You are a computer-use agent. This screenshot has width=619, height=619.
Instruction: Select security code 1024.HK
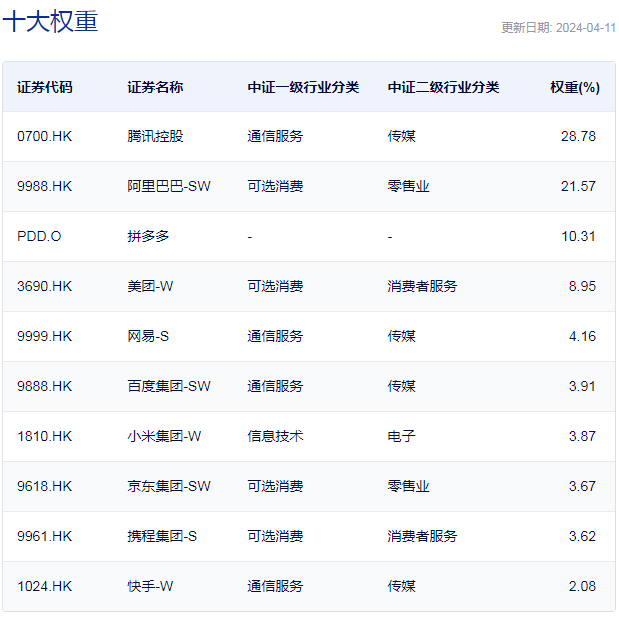pyautogui.click(x=45, y=586)
